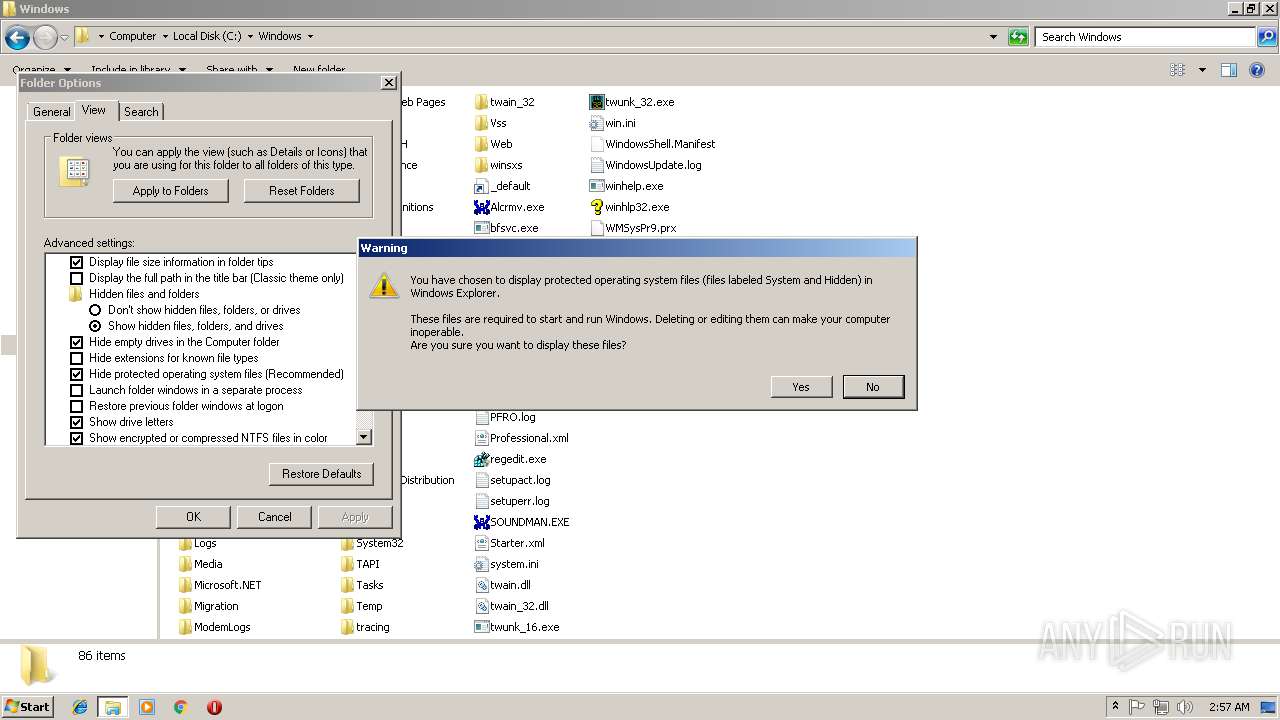Open the Microsoft.NET folder
1280x720 pixels.
coord(220,585)
